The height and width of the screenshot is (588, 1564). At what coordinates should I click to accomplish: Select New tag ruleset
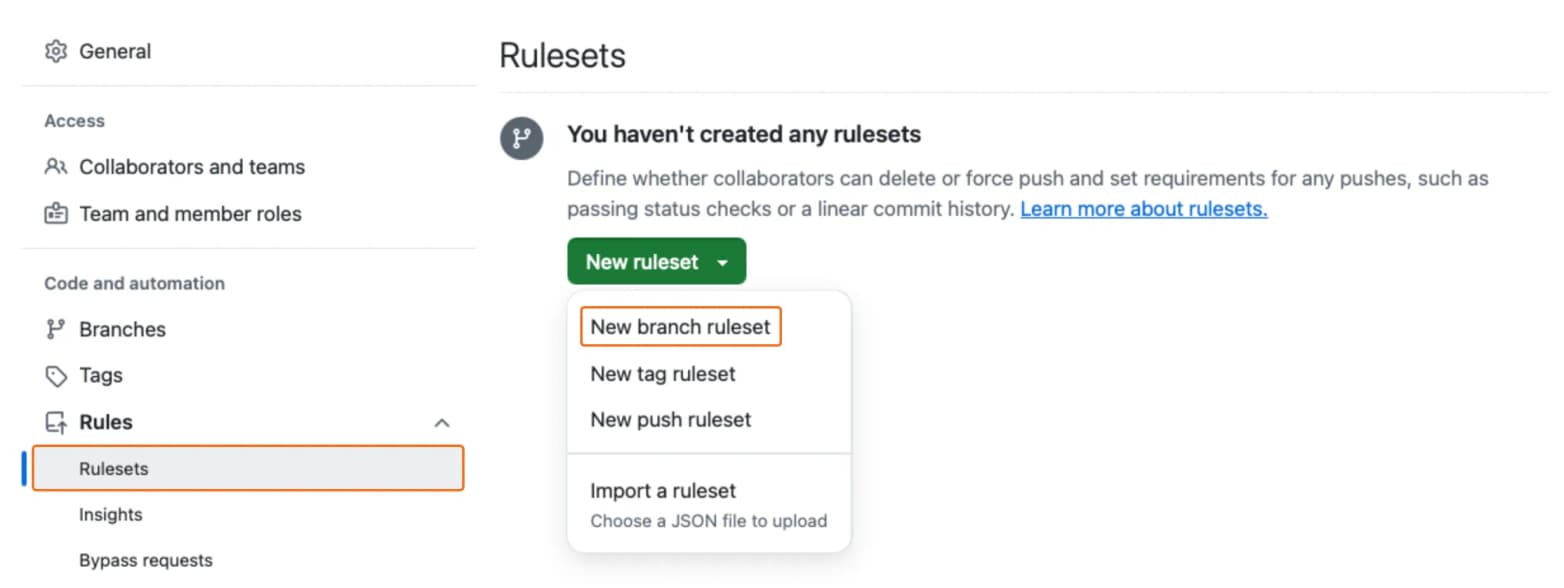coord(662,373)
